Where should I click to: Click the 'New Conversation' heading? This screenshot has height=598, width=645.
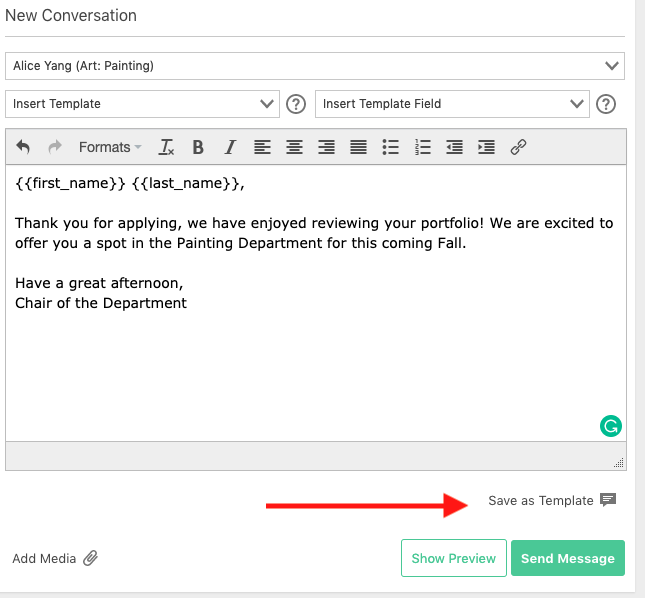71,16
